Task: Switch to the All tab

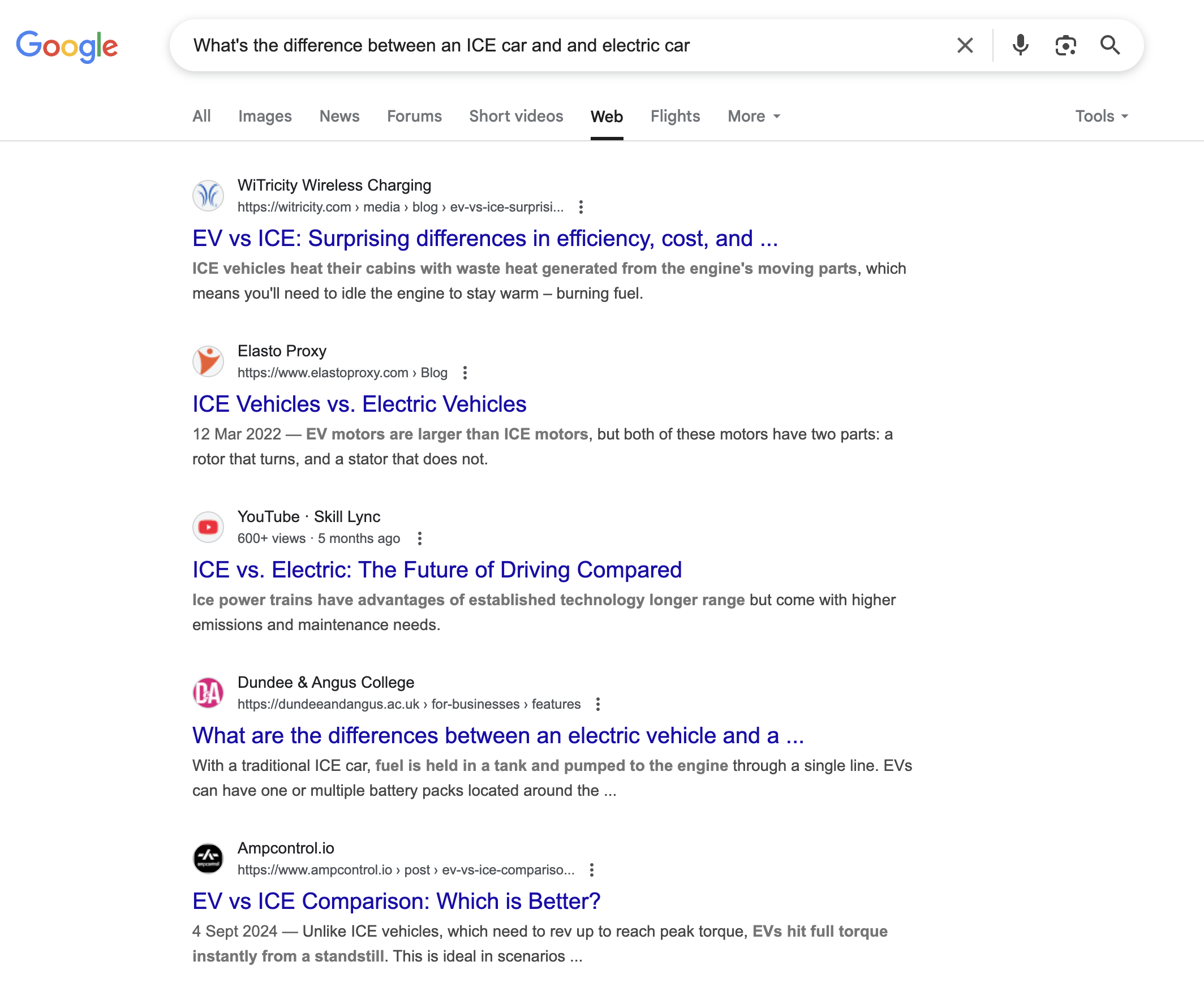Action: click(201, 117)
